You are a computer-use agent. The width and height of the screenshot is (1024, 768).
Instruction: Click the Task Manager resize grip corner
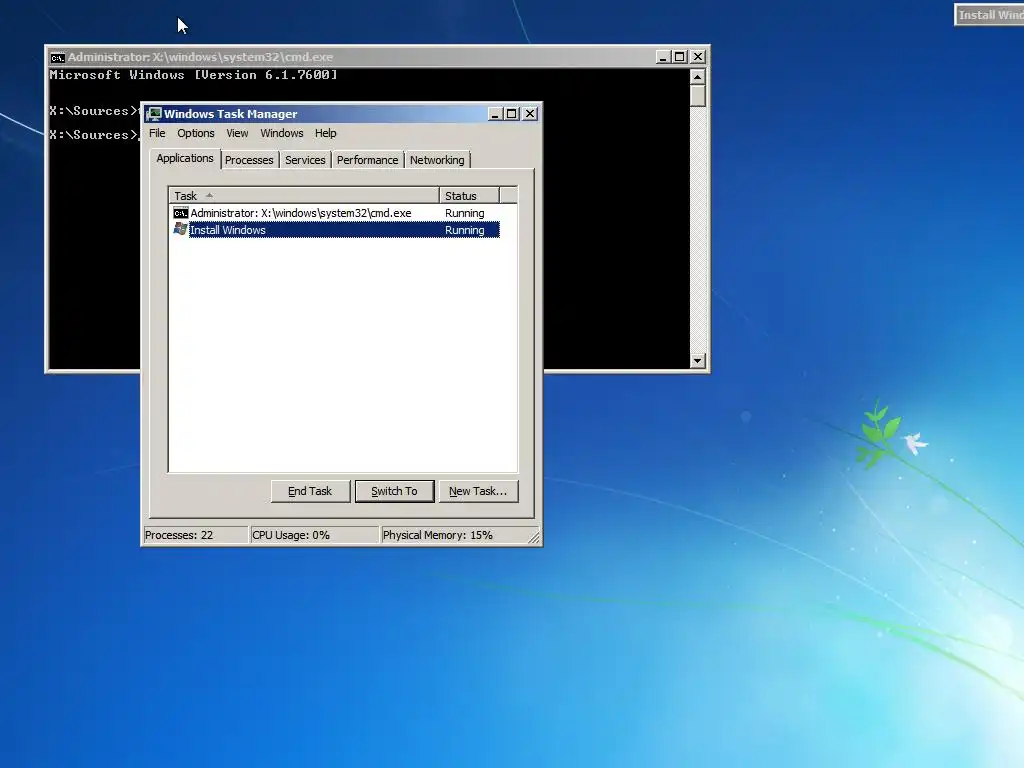tap(534, 537)
